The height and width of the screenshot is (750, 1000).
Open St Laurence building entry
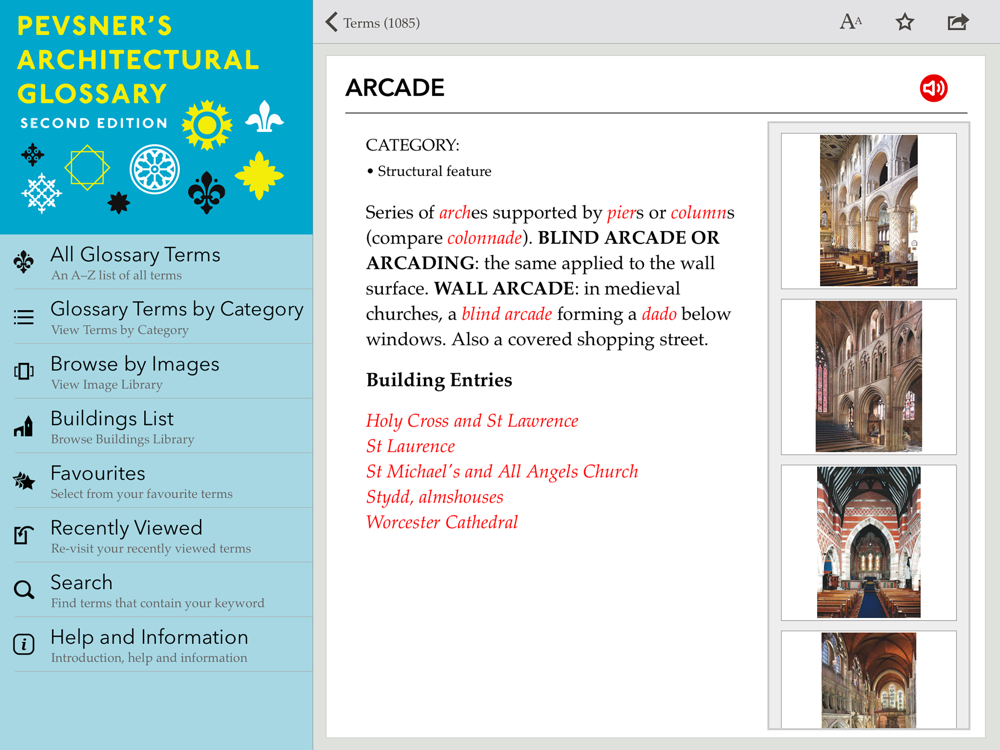coord(410,446)
